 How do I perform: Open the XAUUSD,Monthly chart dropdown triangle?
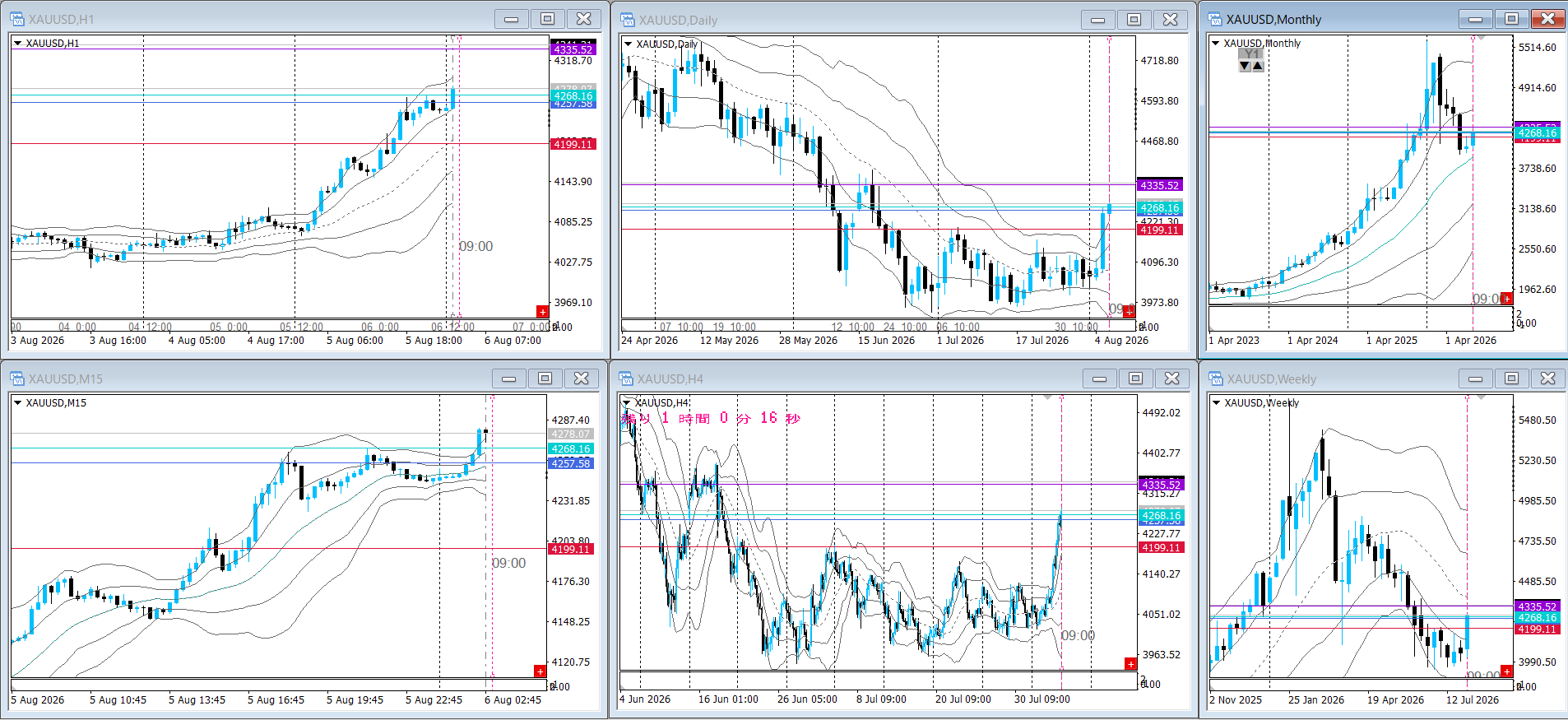(1216, 43)
